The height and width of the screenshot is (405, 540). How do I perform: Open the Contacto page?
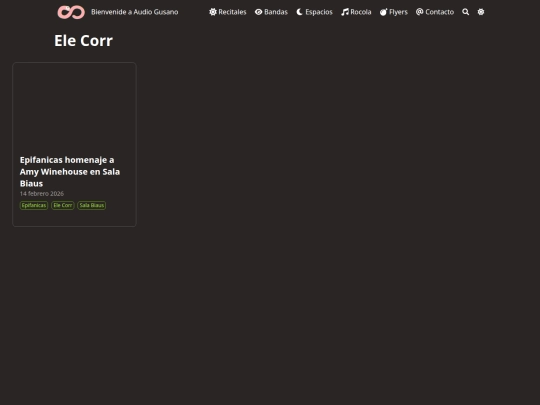pos(435,12)
